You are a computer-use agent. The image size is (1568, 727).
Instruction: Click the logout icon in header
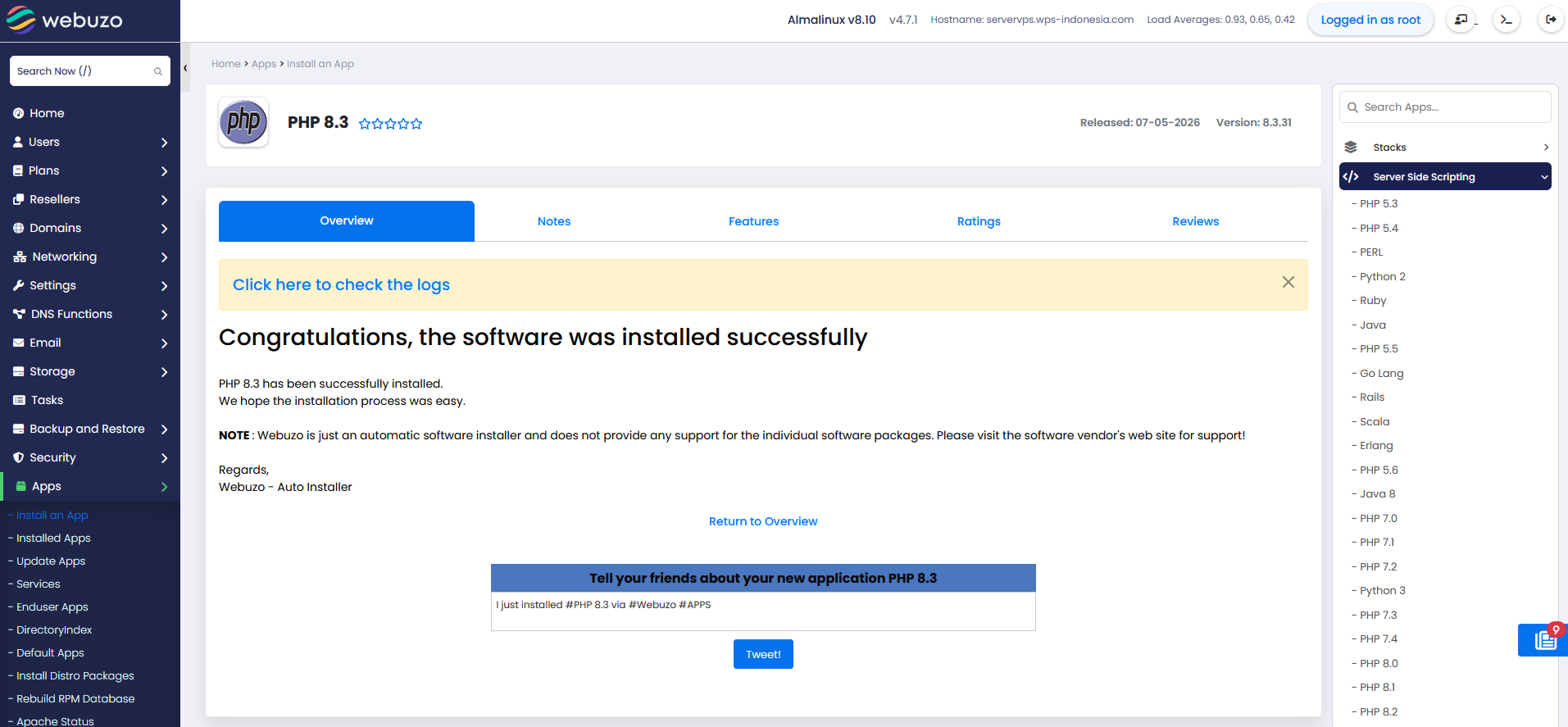click(1551, 20)
